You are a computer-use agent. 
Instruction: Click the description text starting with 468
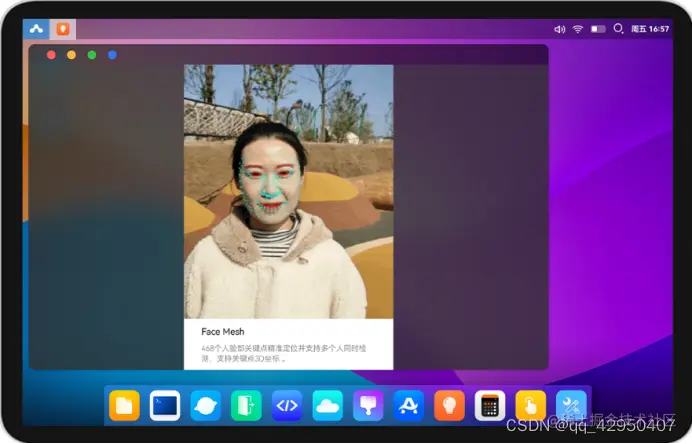(284, 354)
